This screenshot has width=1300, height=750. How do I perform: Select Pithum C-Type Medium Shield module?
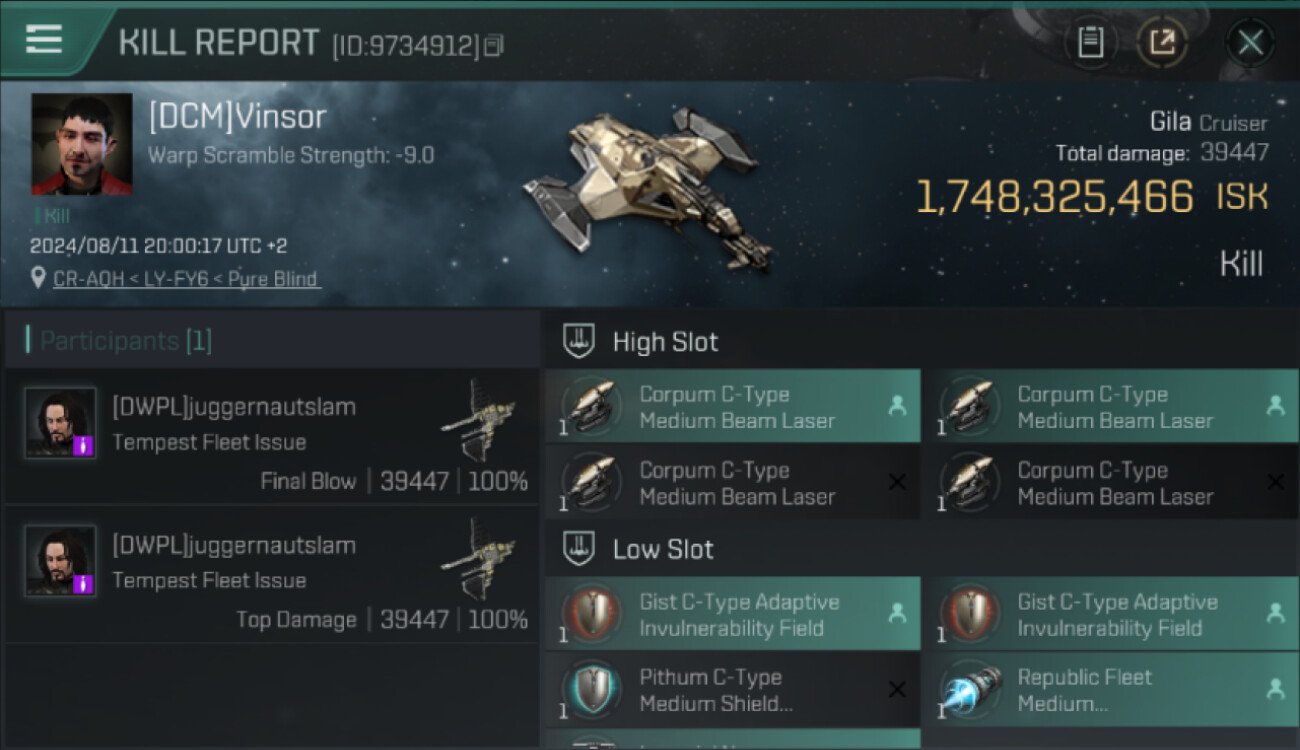pos(732,690)
